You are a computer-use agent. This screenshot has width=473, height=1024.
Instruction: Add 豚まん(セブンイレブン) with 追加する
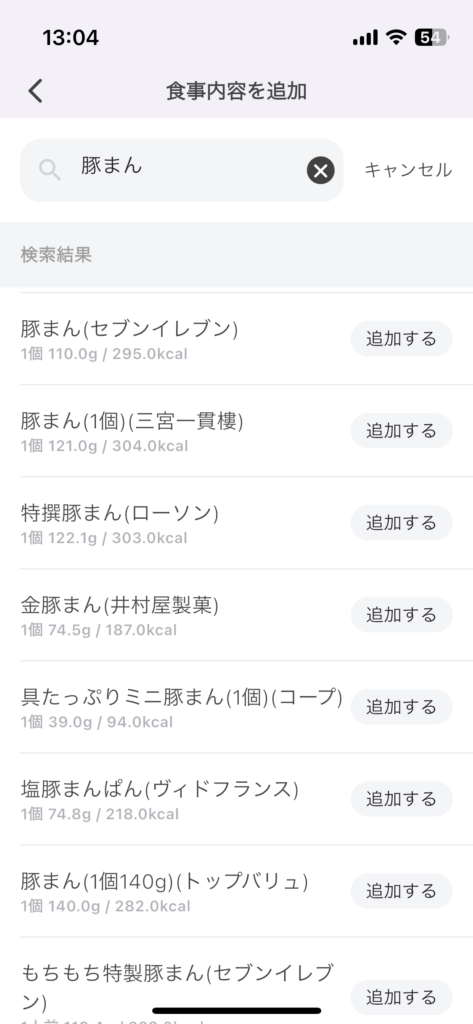pyautogui.click(x=402, y=338)
